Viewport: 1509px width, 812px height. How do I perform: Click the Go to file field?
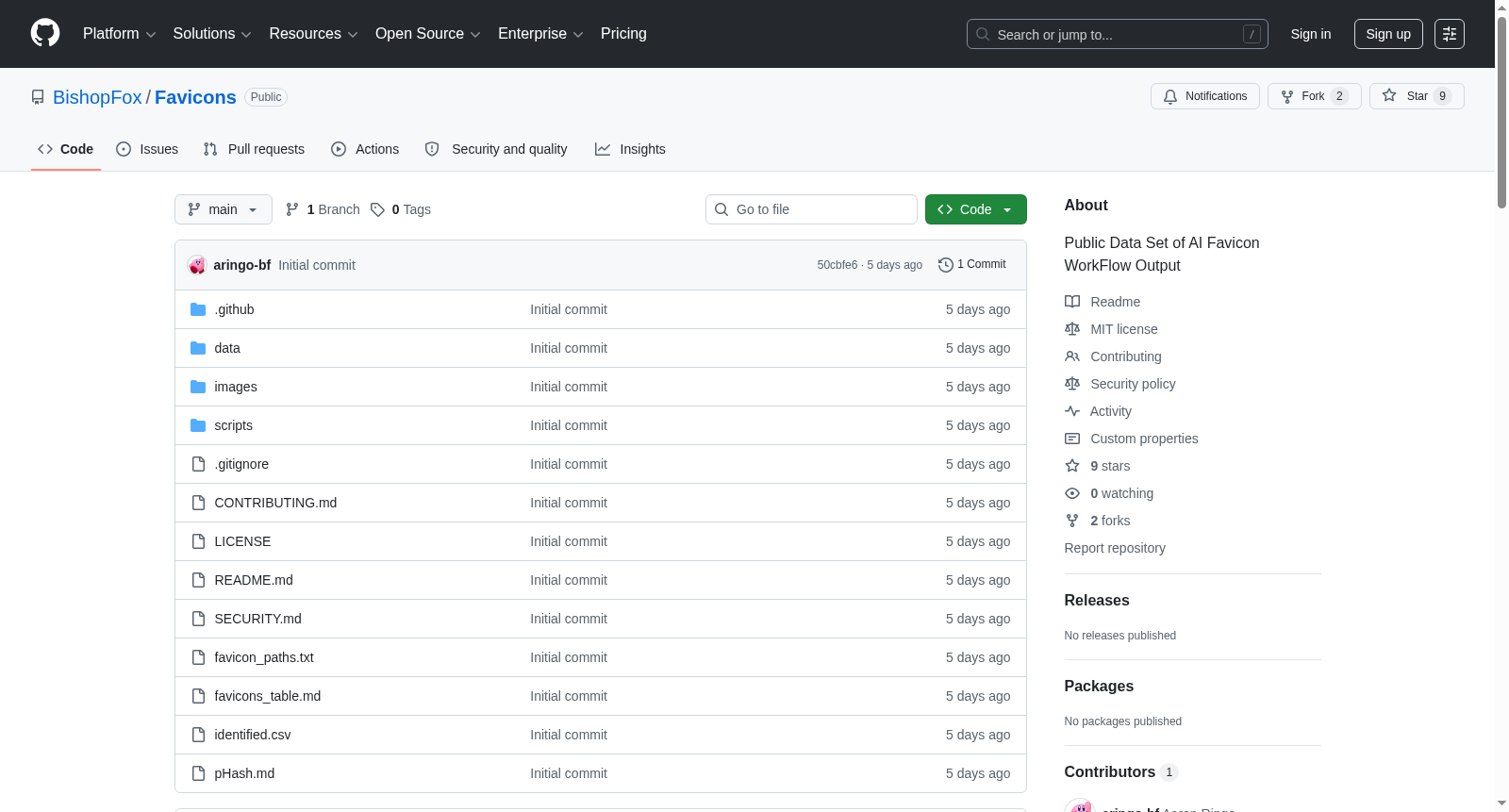click(811, 209)
